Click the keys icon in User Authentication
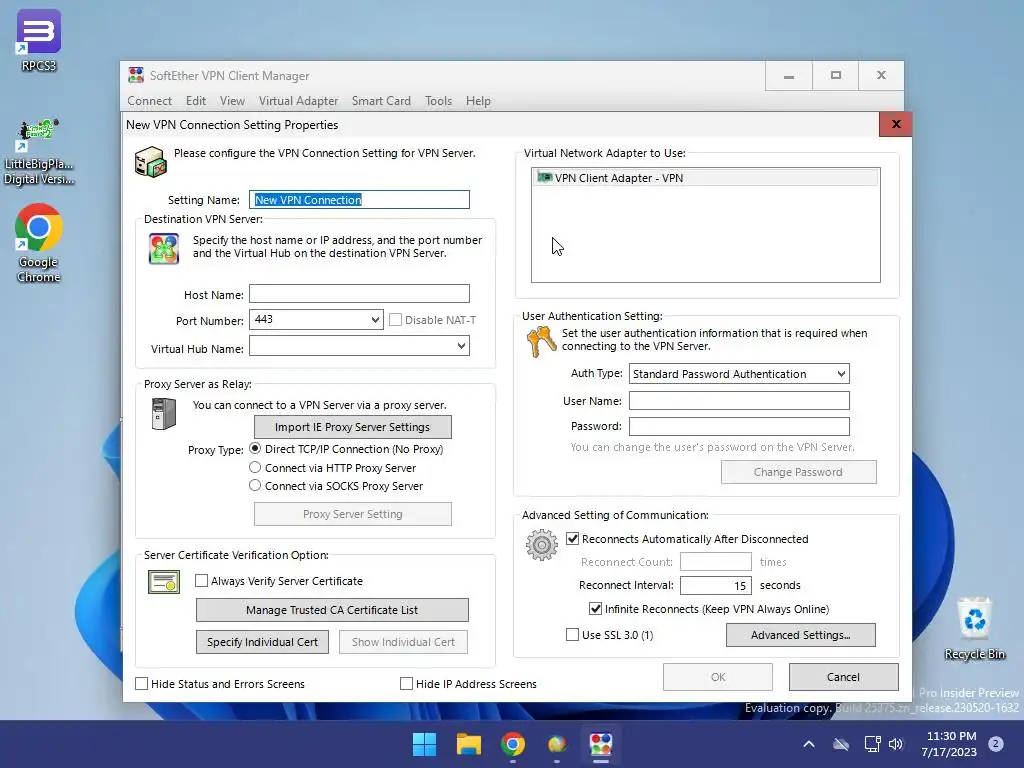The image size is (1024, 768). 541,342
